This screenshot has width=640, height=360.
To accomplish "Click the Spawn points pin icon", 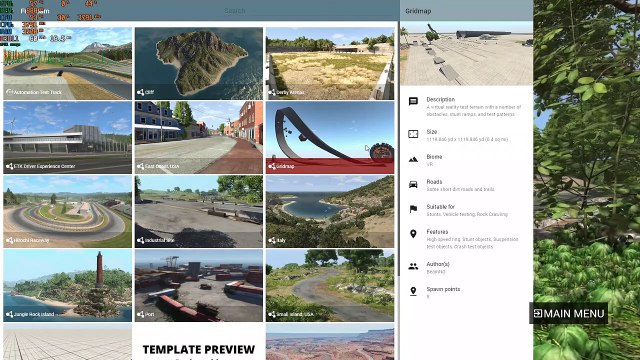I will 413,291.
